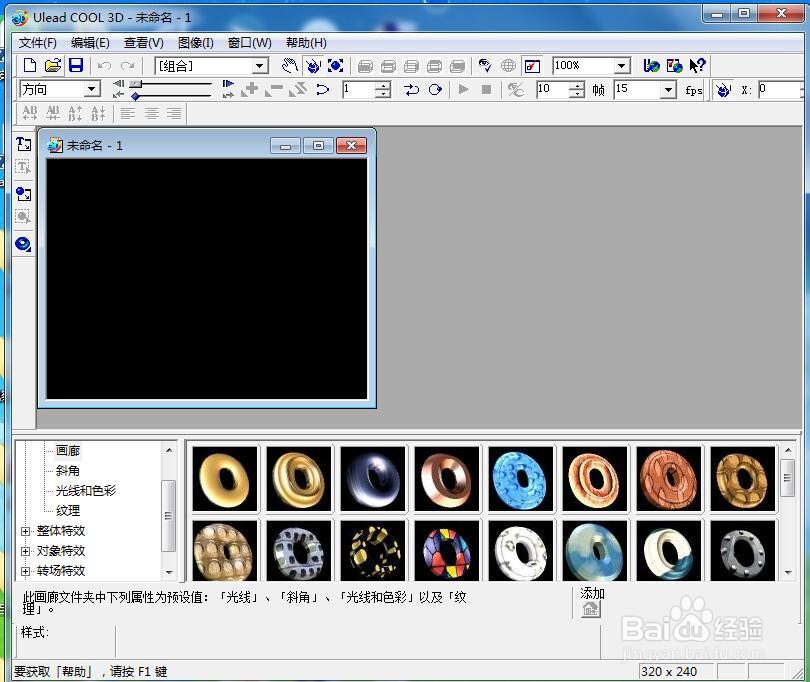Image resolution: width=810 pixels, height=682 pixels.
Task: Click the rotate tool beside X field
Action: pos(723,90)
